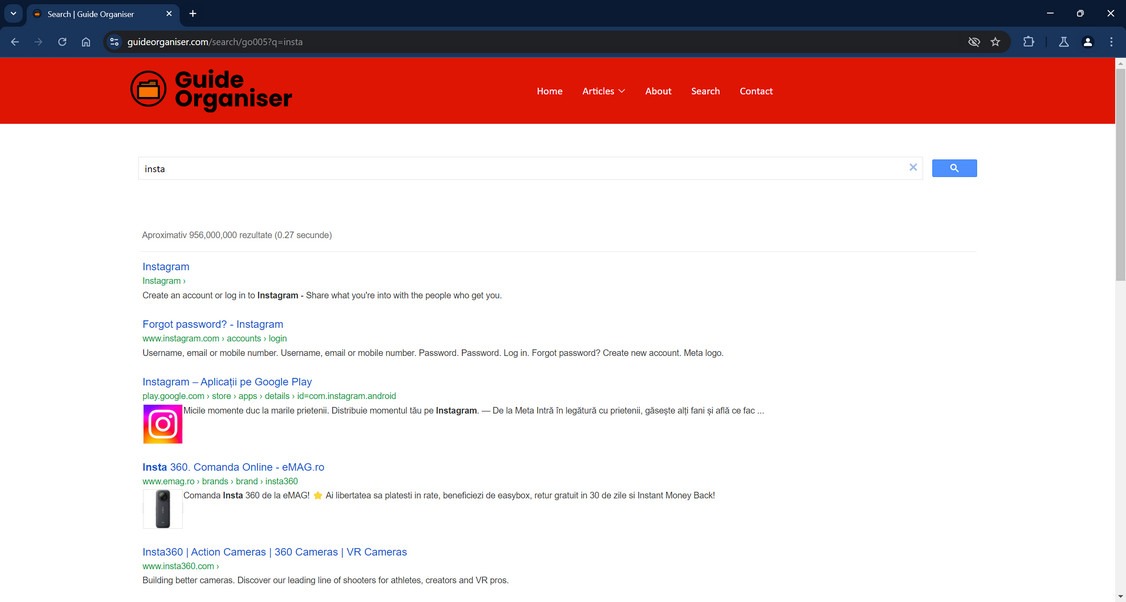This screenshot has height=602, width=1126.
Task: Open the Insta360 action cameras link
Action: pyautogui.click(x=274, y=551)
